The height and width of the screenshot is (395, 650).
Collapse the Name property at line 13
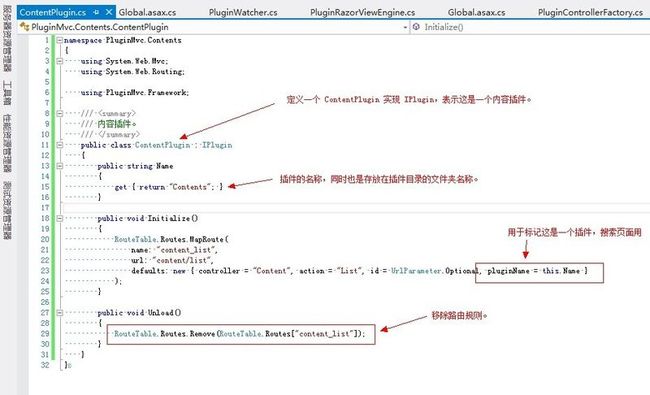(x=60, y=166)
